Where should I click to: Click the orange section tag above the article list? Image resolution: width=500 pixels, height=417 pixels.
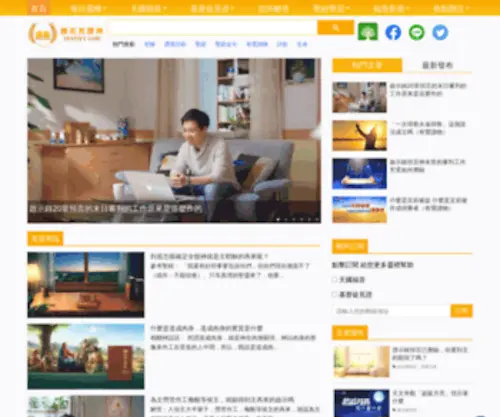click(x=45, y=239)
